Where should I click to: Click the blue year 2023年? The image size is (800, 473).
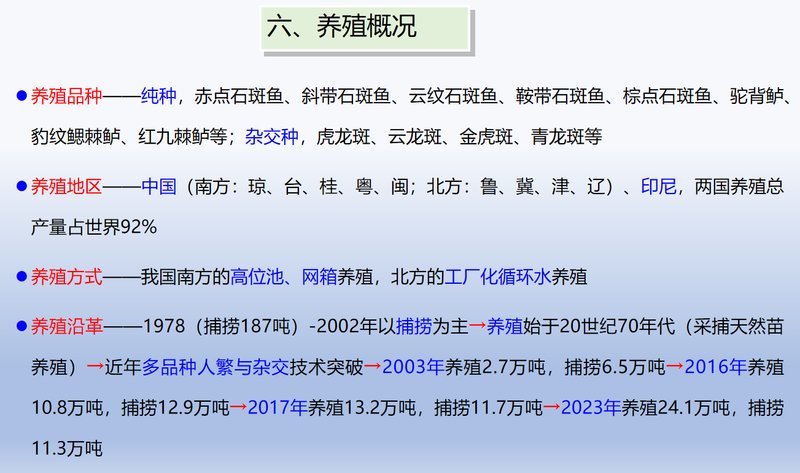590,408
